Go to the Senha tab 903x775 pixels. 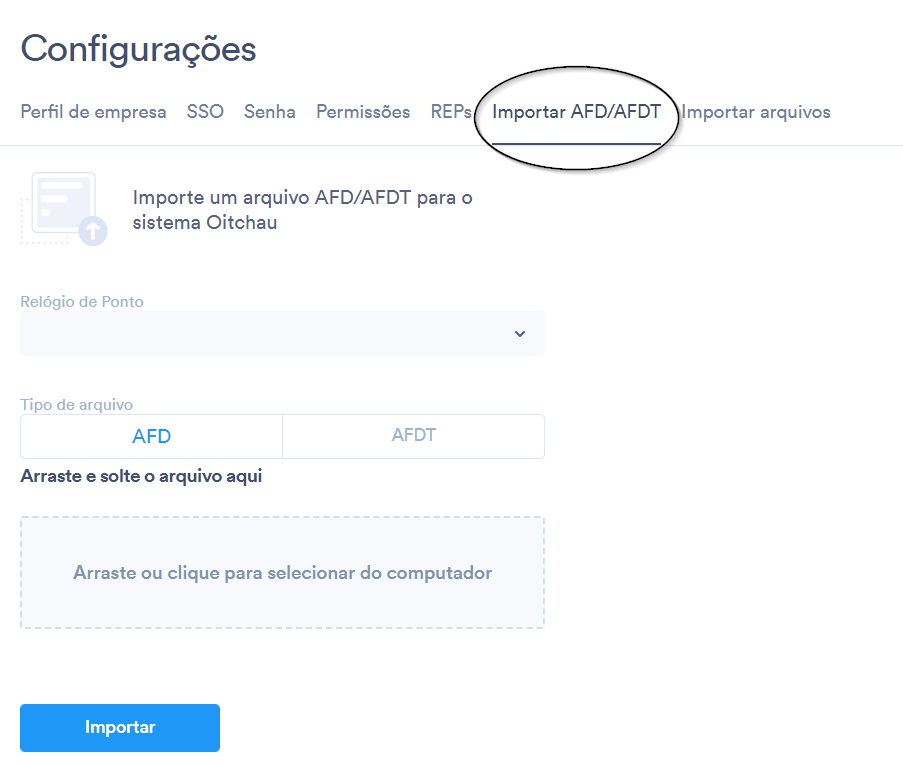(270, 112)
